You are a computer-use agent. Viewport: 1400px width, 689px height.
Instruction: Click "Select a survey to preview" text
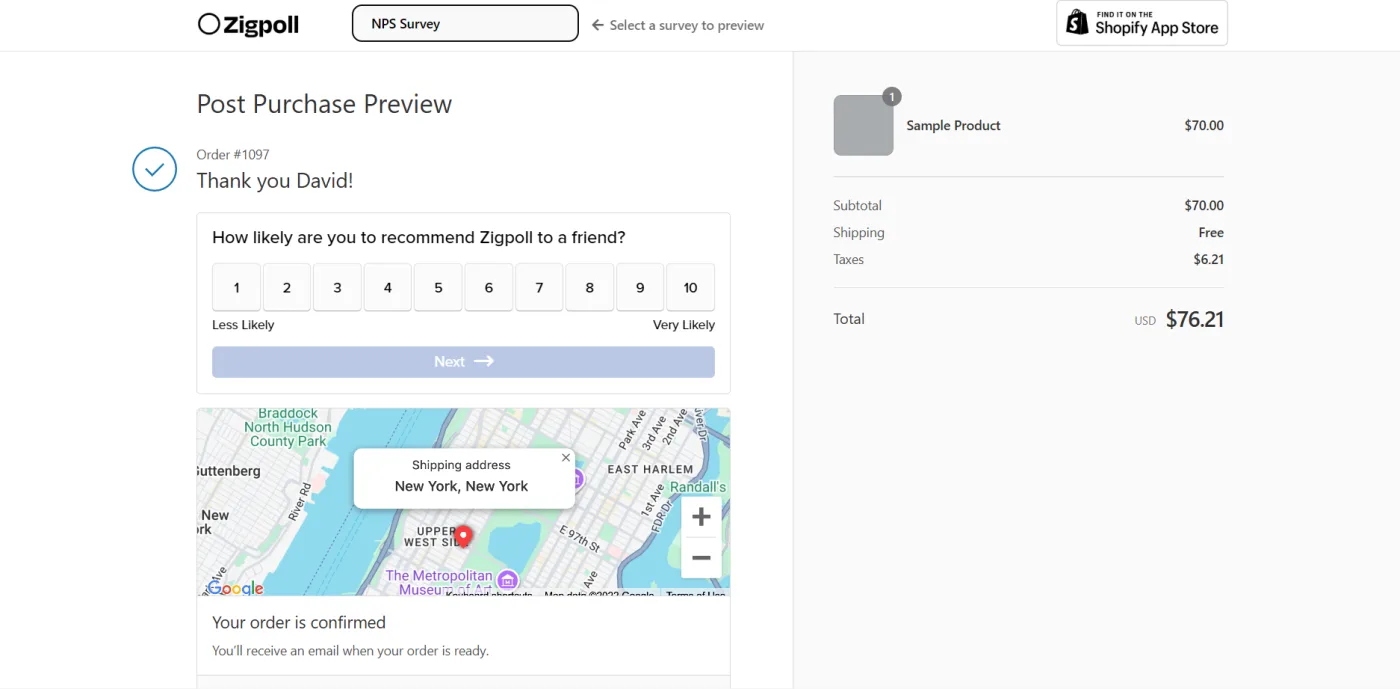686,25
